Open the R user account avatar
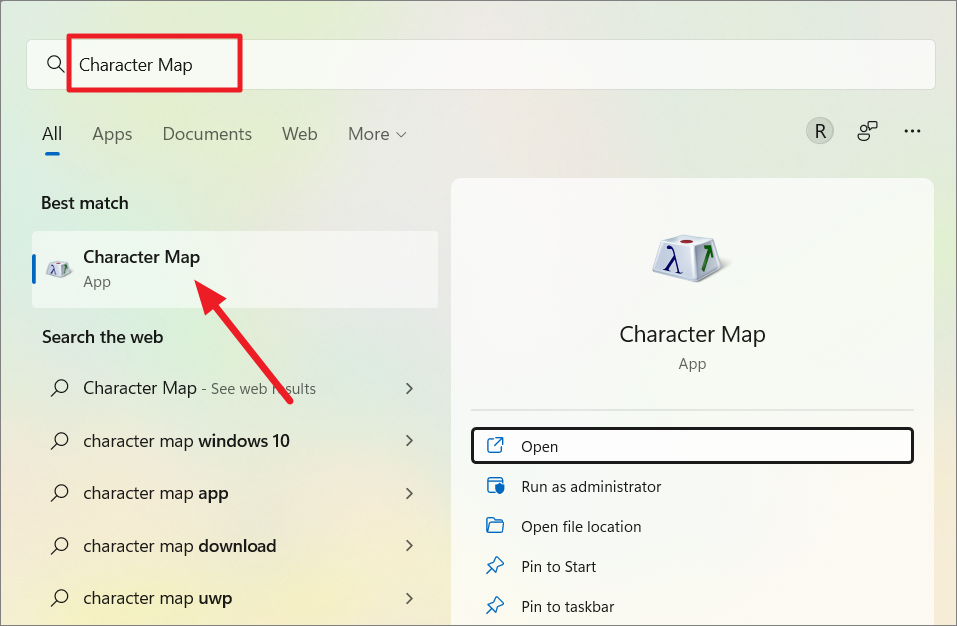The height and width of the screenshot is (626, 957). 820,131
